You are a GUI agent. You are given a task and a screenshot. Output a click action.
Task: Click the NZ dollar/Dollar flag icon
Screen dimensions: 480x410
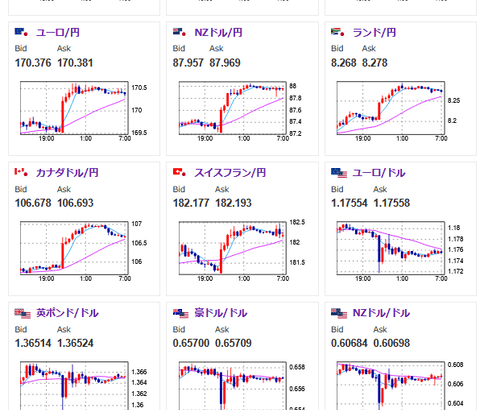339,313
